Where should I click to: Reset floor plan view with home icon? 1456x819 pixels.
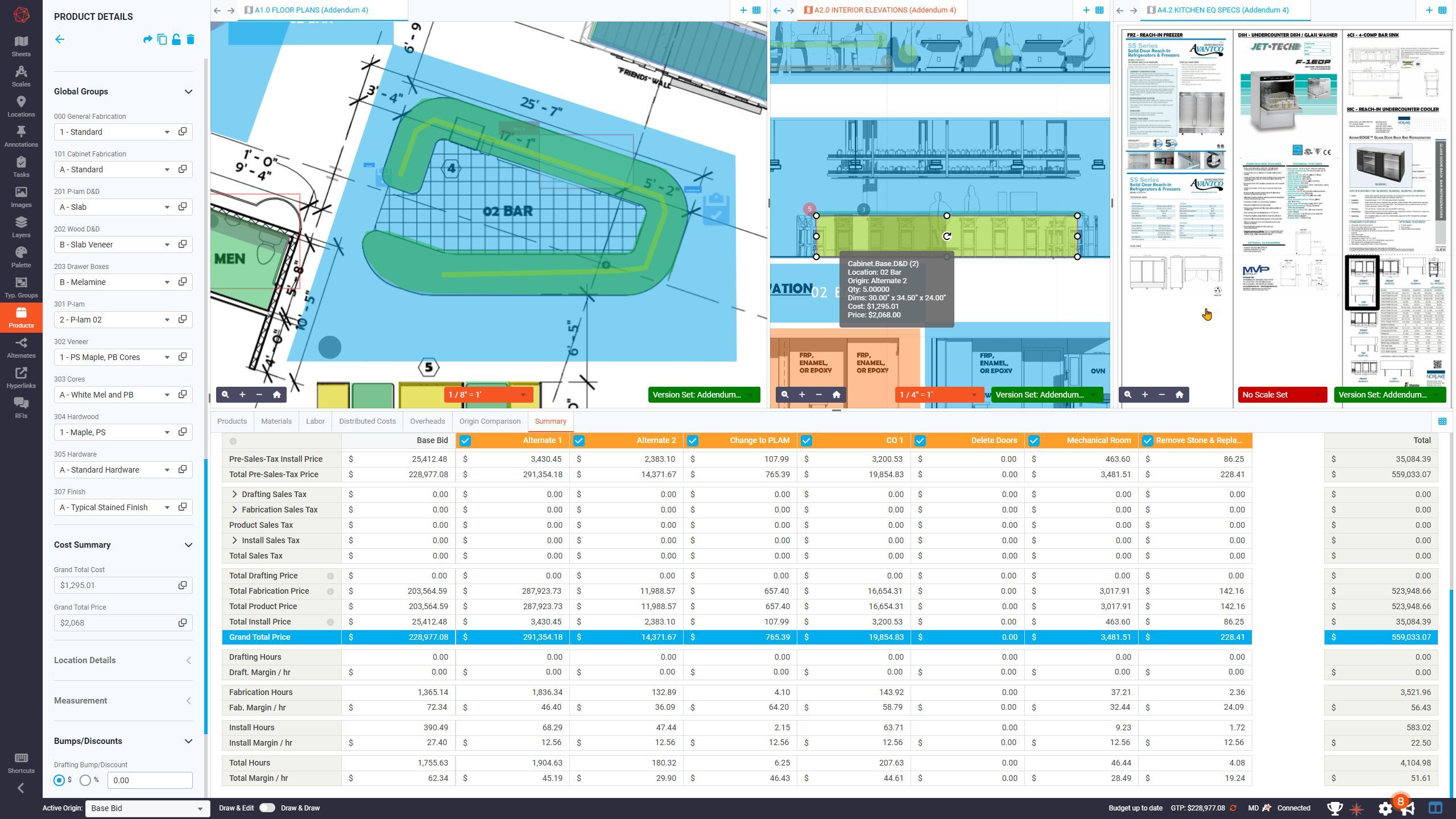coord(276,395)
